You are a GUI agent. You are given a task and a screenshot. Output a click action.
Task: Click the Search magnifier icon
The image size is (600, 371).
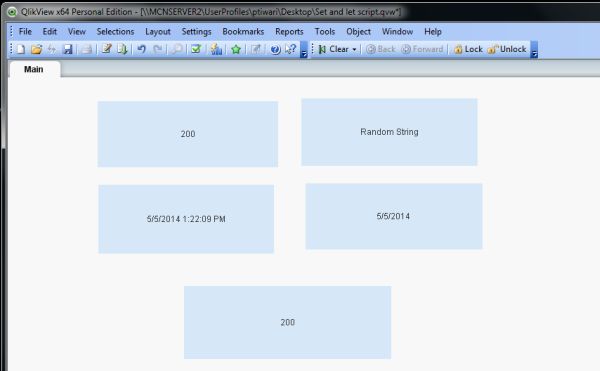[x=177, y=49]
